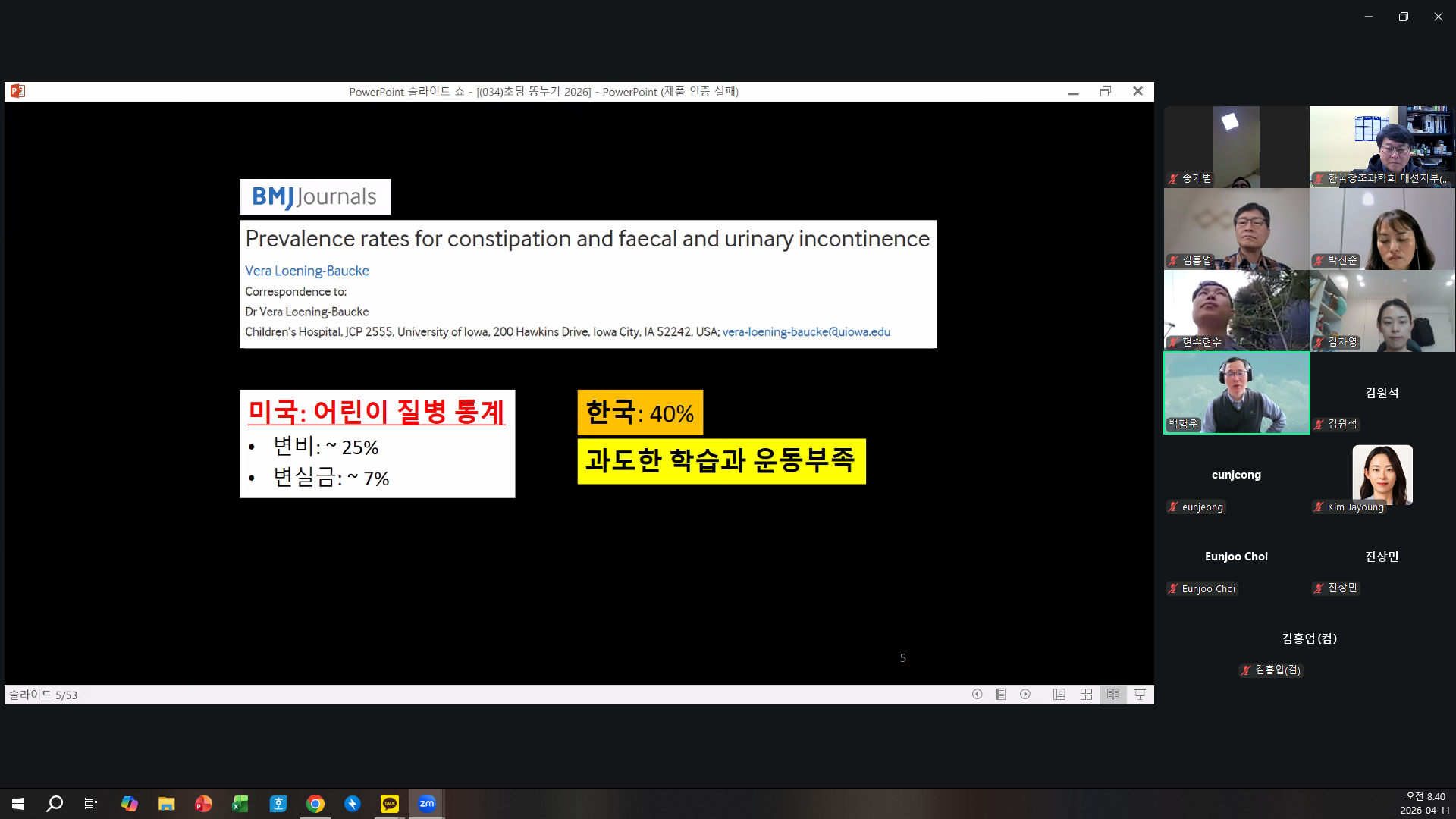Click bullet 변비: ~ 25%
Image resolution: width=1456 pixels, height=819 pixels.
click(x=325, y=447)
